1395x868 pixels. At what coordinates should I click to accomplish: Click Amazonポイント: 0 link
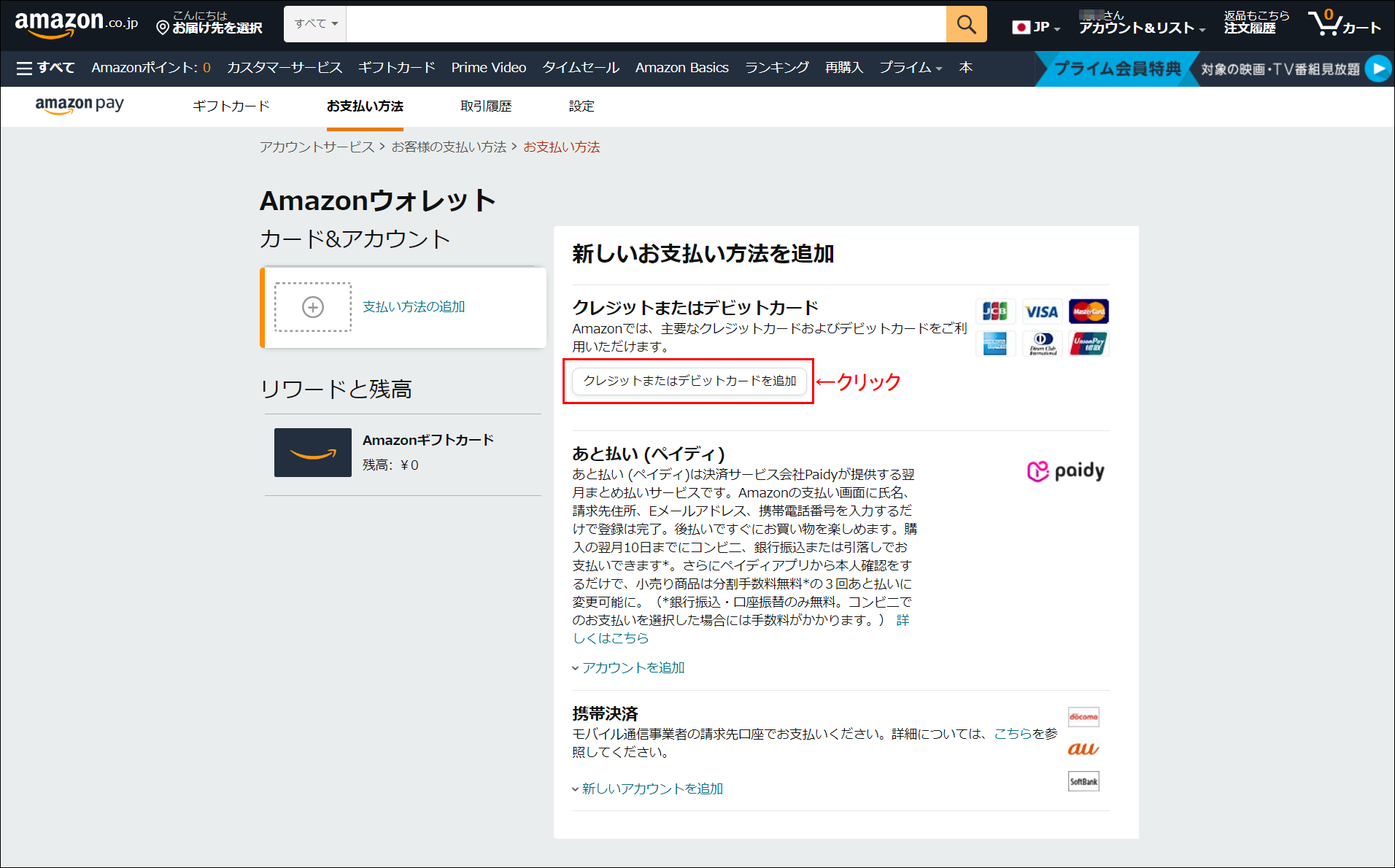(x=151, y=68)
